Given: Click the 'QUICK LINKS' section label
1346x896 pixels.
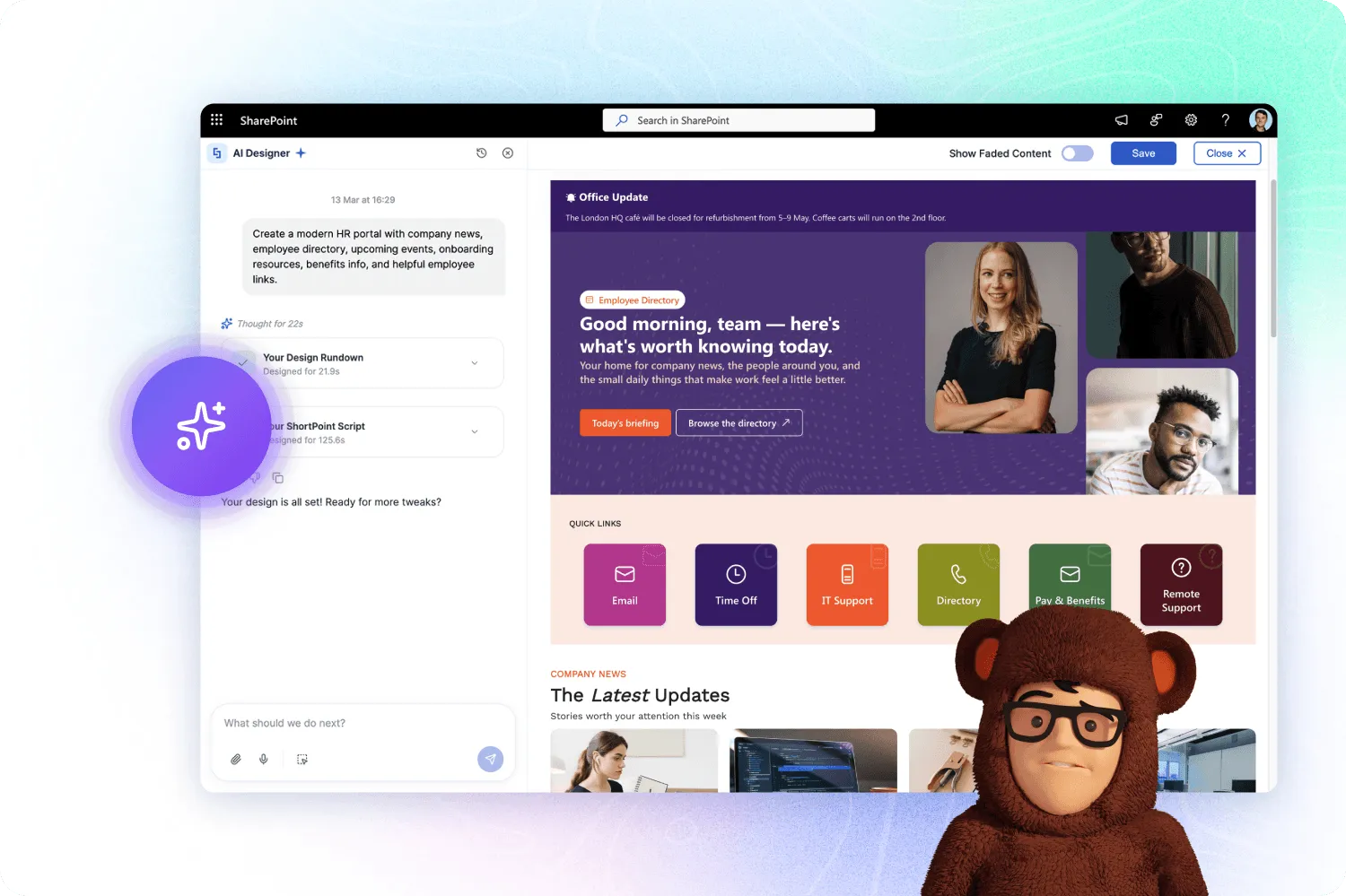Looking at the screenshot, I should point(595,524).
